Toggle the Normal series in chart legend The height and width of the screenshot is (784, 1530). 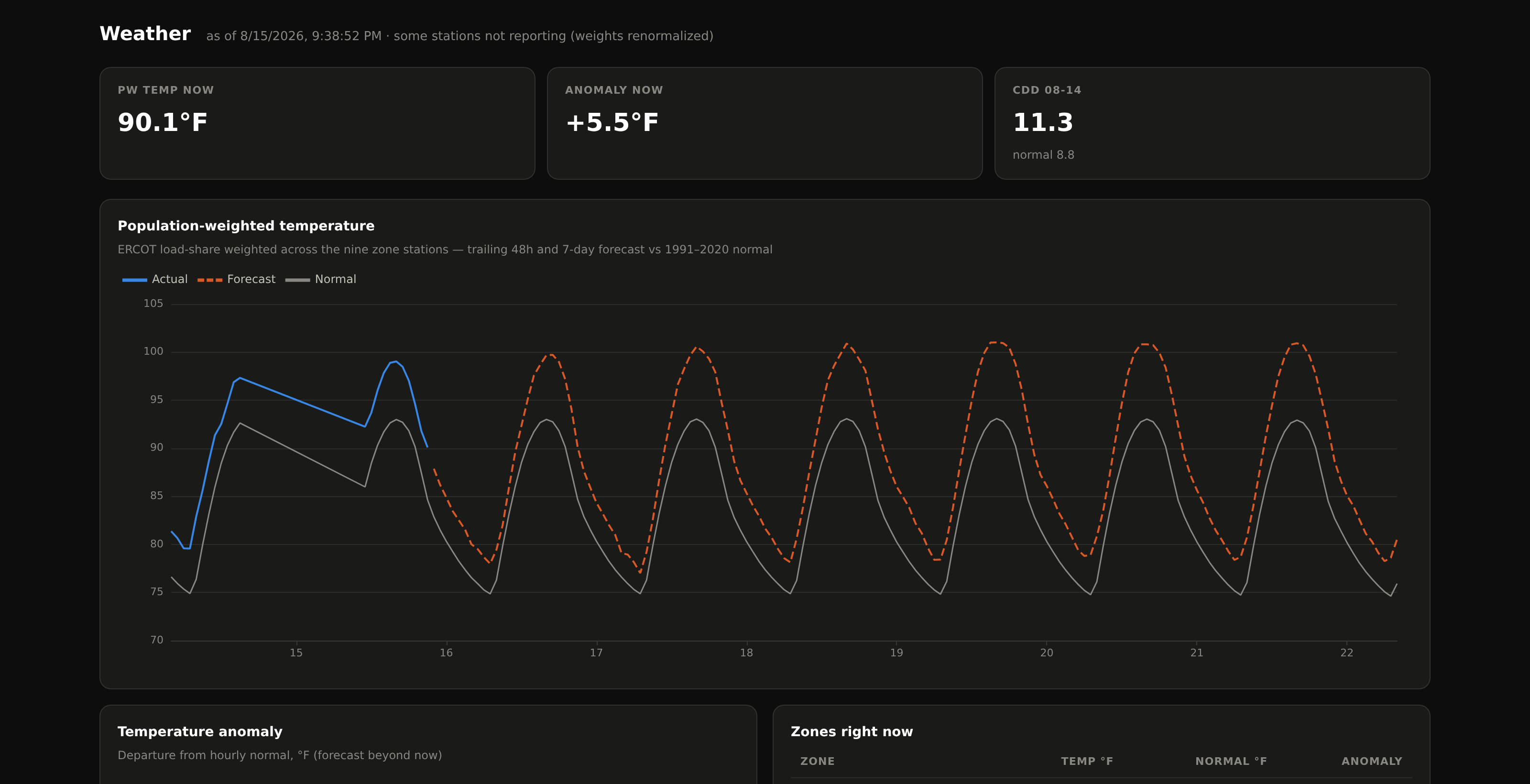(x=321, y=279)
